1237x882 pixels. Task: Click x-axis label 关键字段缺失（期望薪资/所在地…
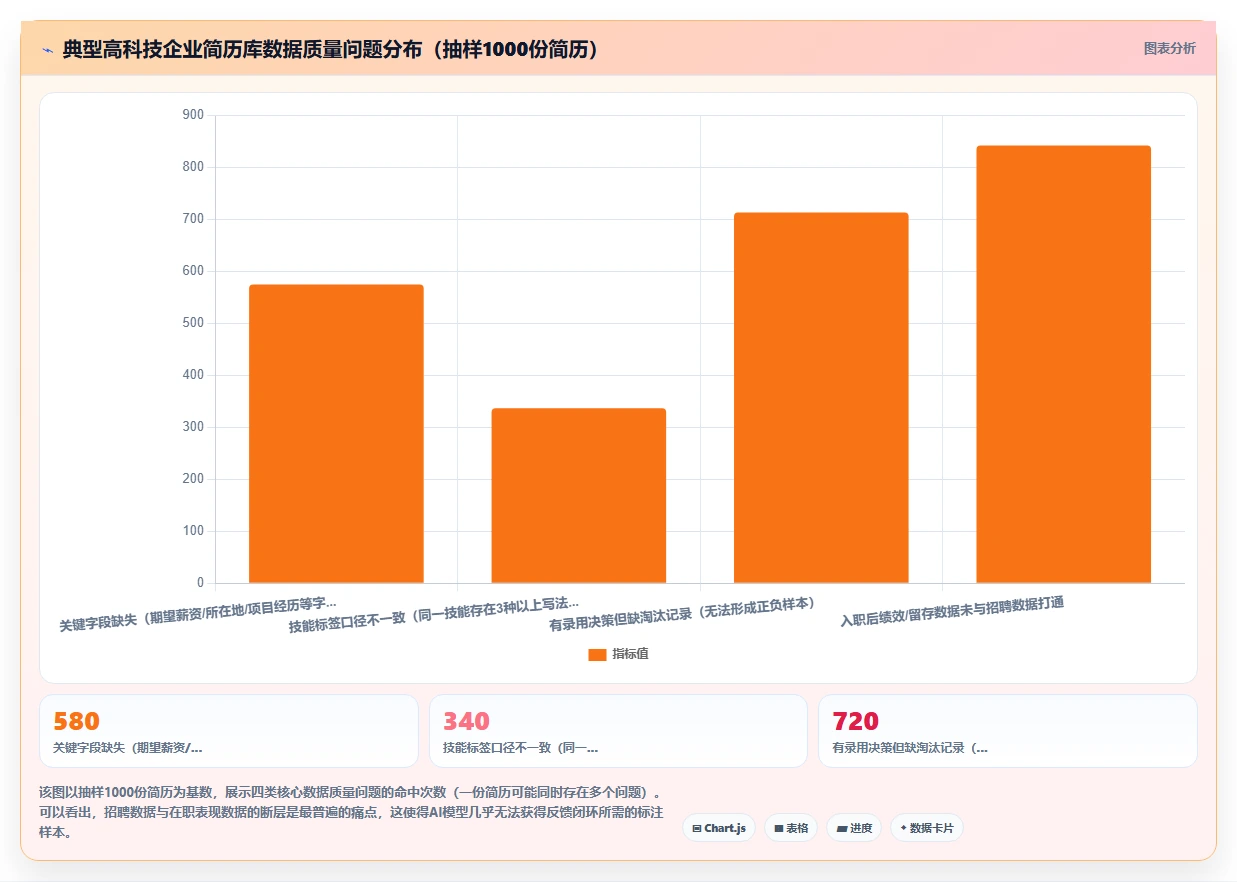(x=198, y=614)
